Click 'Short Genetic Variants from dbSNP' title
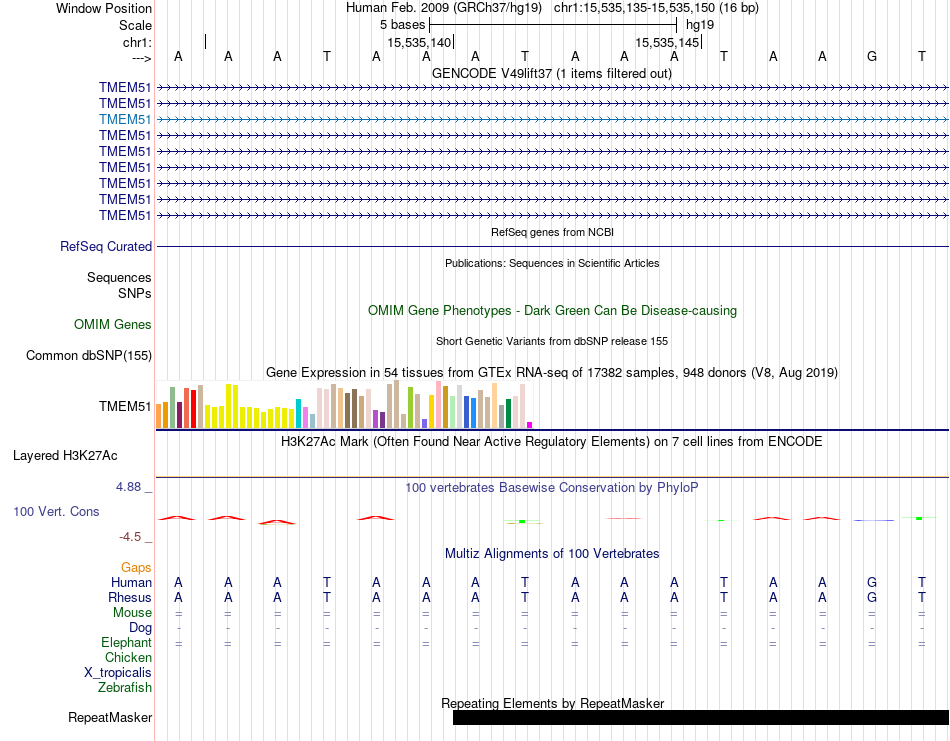 coord(552,341)
